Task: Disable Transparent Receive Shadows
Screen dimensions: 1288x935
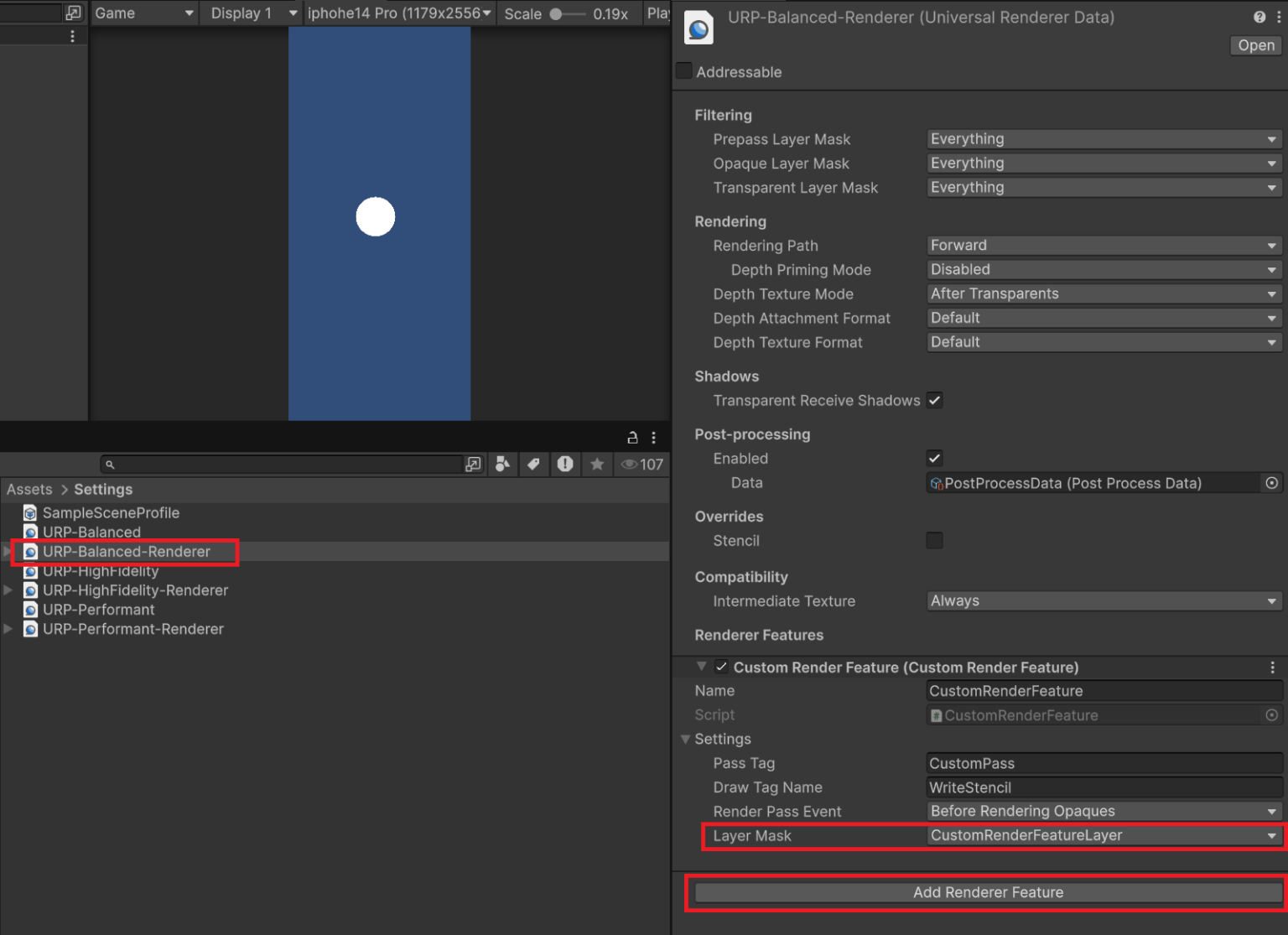Action: click(x=934, y=401)
